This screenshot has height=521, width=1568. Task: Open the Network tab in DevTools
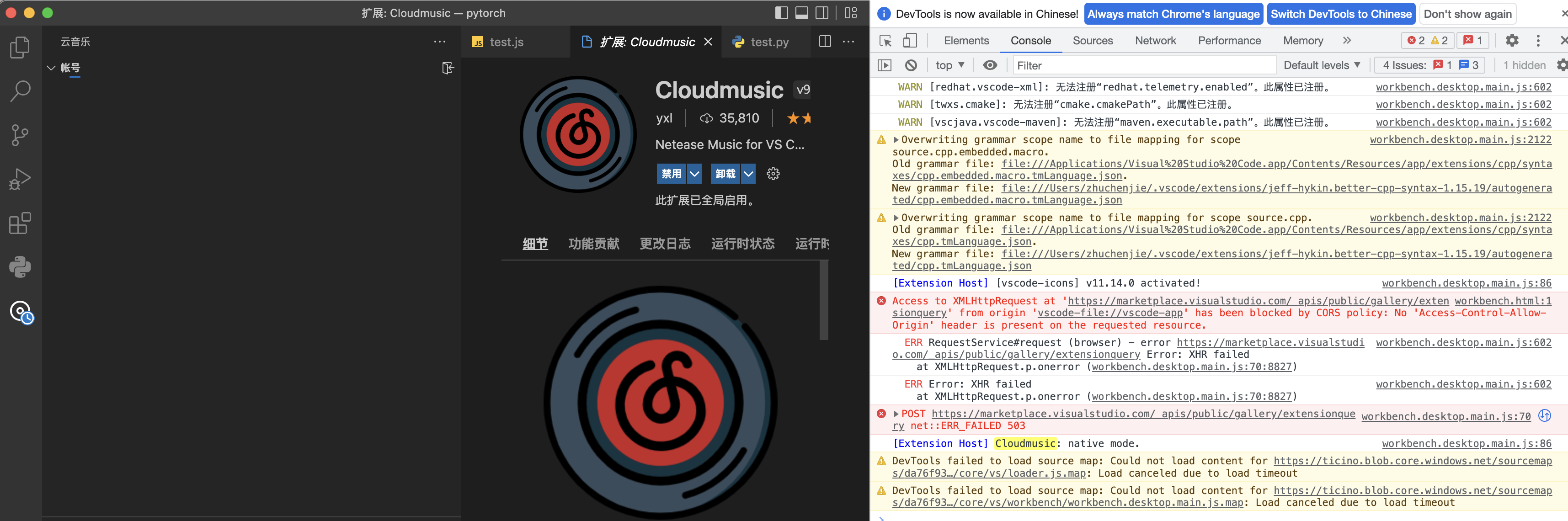click(1155, 40)
